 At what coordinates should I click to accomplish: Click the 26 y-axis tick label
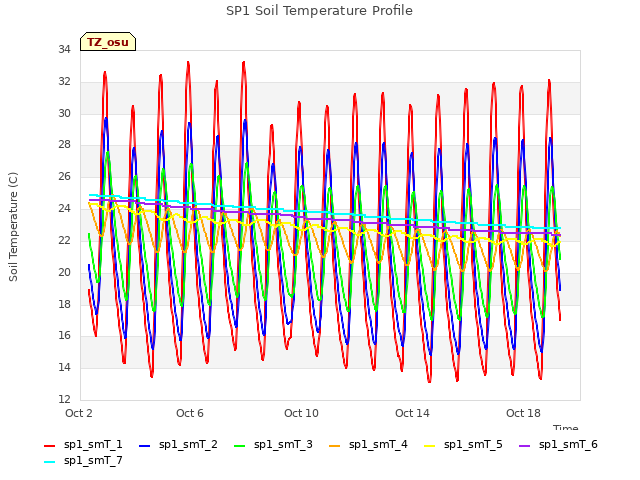(64, 176)
